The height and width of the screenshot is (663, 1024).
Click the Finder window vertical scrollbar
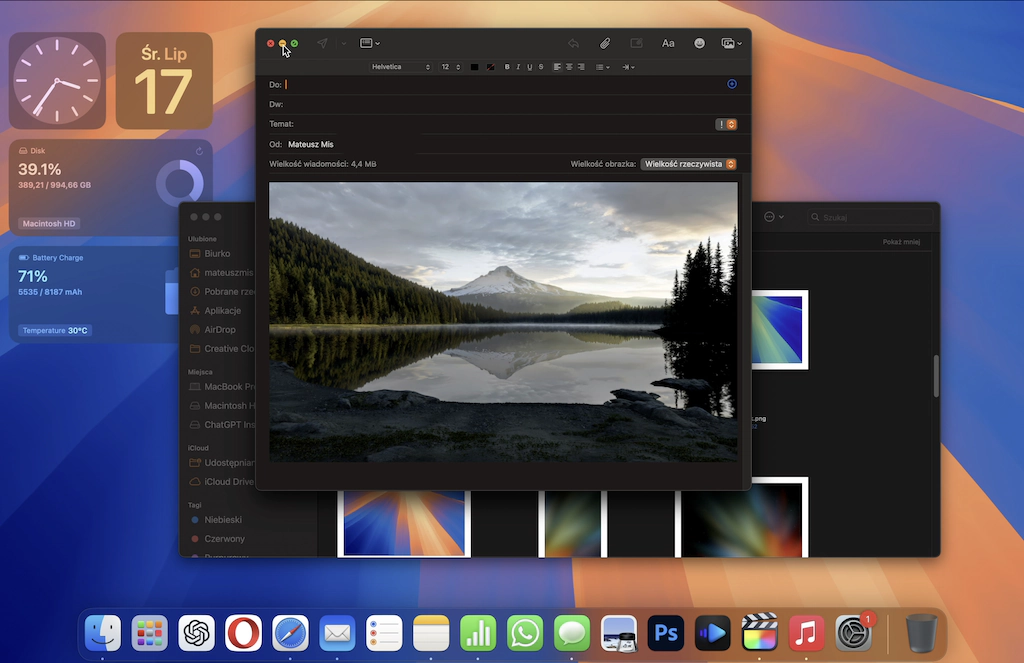(x=936, y=376)
